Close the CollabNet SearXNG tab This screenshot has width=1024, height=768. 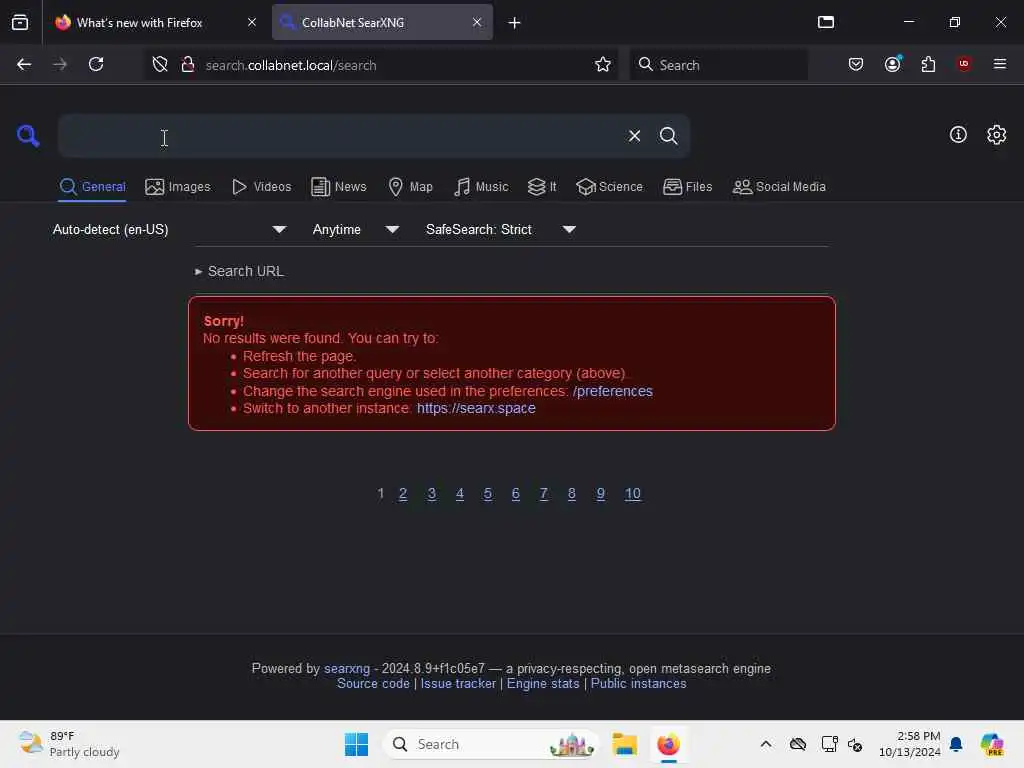(x=477, y=22)
